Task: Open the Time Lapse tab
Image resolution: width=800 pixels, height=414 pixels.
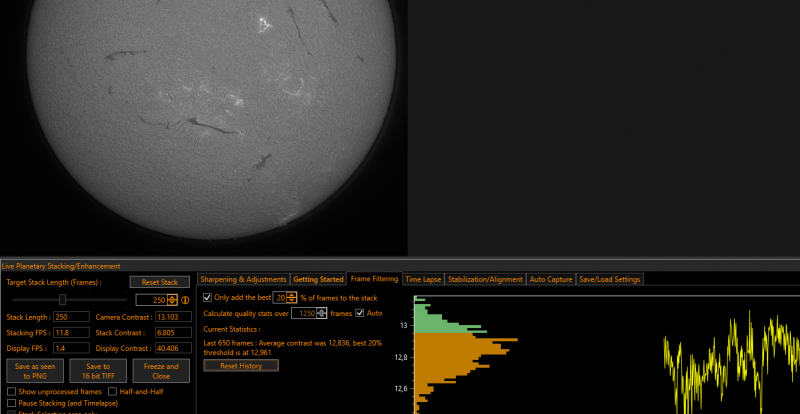Action: [424, 279]
